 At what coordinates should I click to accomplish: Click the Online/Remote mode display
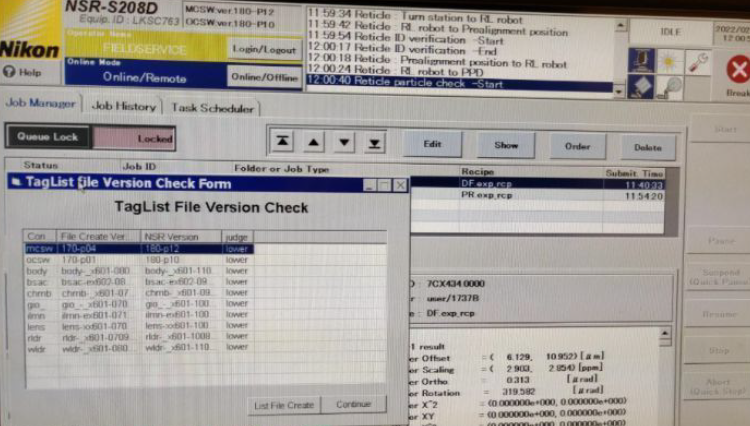coord(144,77)
